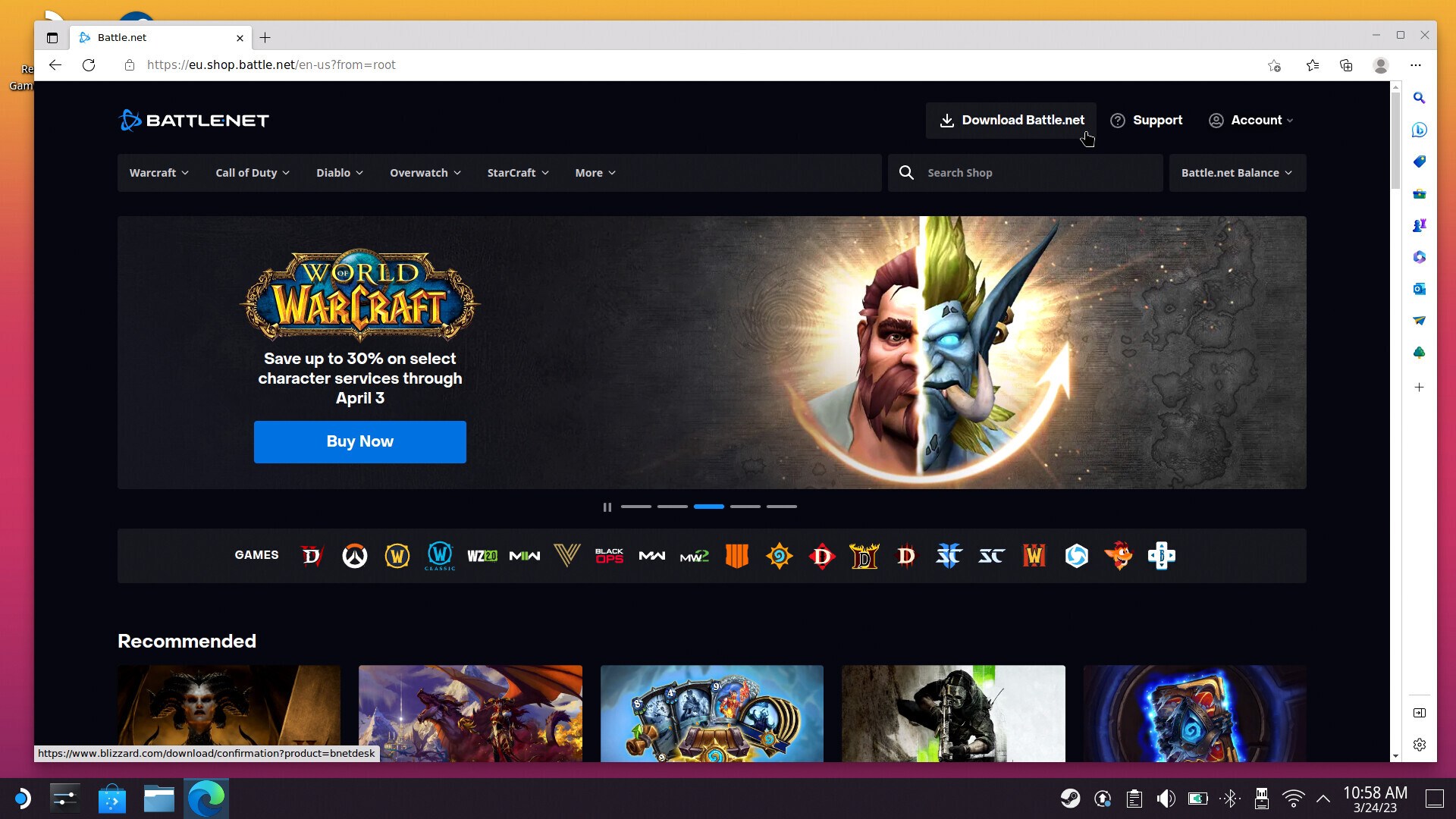Open Bing Chat in the Edge sidebar

pos(1419,130)
